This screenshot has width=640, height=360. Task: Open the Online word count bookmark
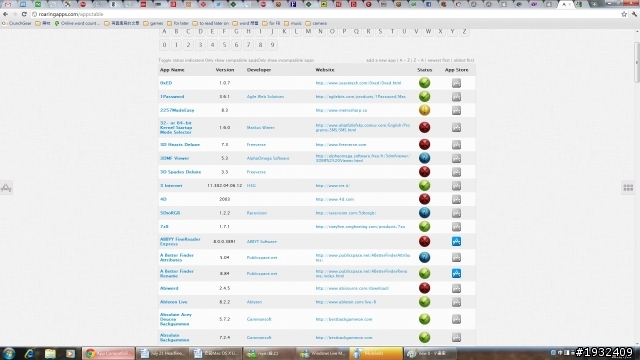(x=77, y=23)
